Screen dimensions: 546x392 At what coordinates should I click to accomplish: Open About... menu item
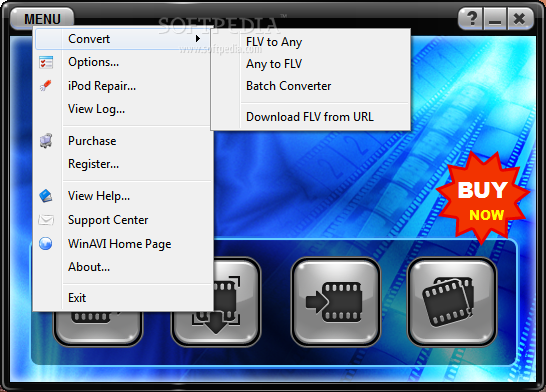click(x=123, y=267)
